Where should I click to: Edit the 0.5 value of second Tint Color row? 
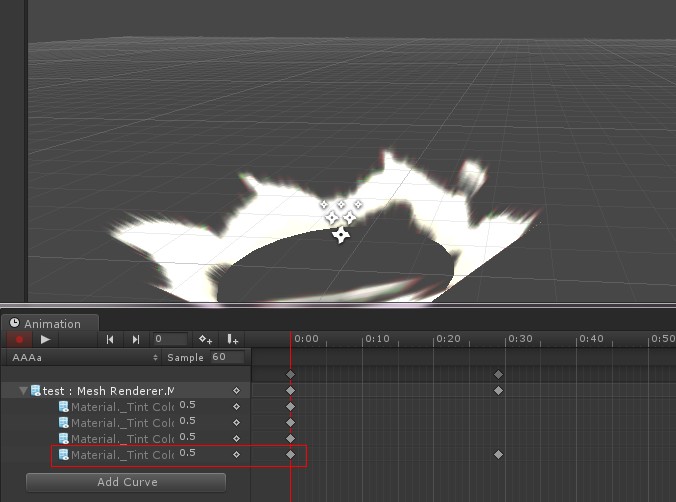click(x=188, y=421)
